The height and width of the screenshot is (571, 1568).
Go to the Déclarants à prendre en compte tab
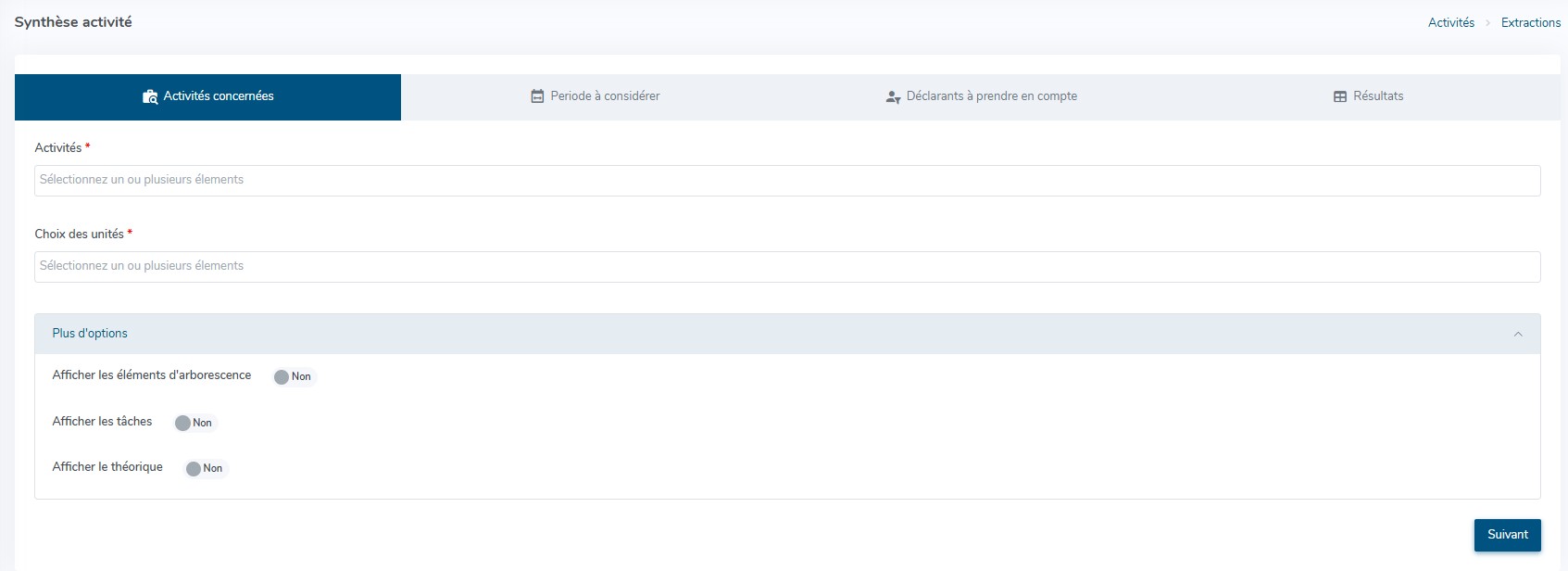pos(991,96)
